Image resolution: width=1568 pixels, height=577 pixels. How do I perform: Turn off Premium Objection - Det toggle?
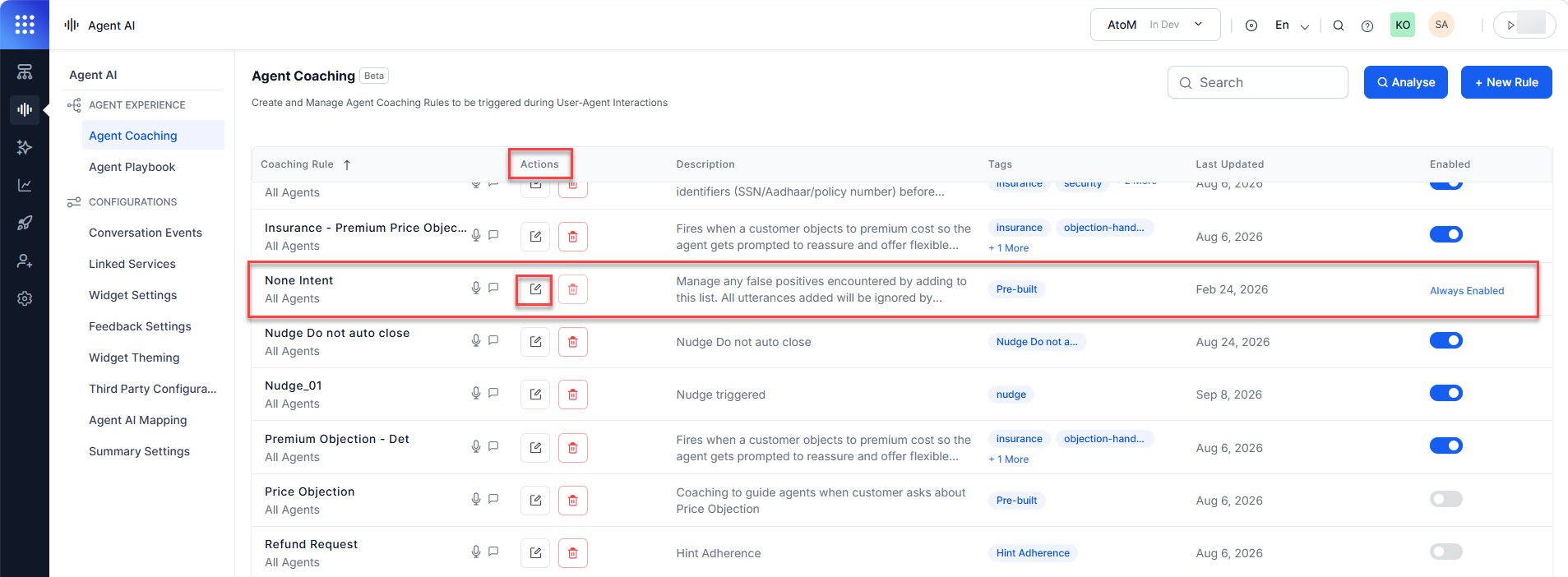(1445, 445)
